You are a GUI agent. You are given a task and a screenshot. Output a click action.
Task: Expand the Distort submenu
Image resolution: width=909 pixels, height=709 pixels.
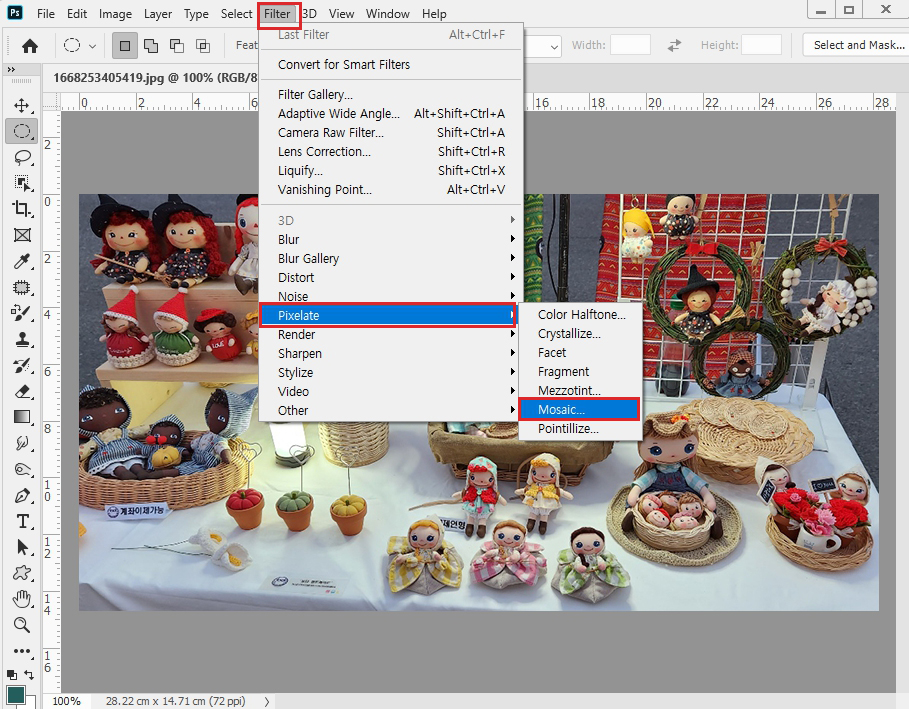390,278
